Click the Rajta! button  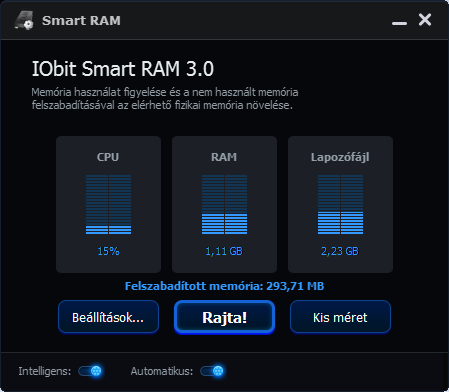224,317
